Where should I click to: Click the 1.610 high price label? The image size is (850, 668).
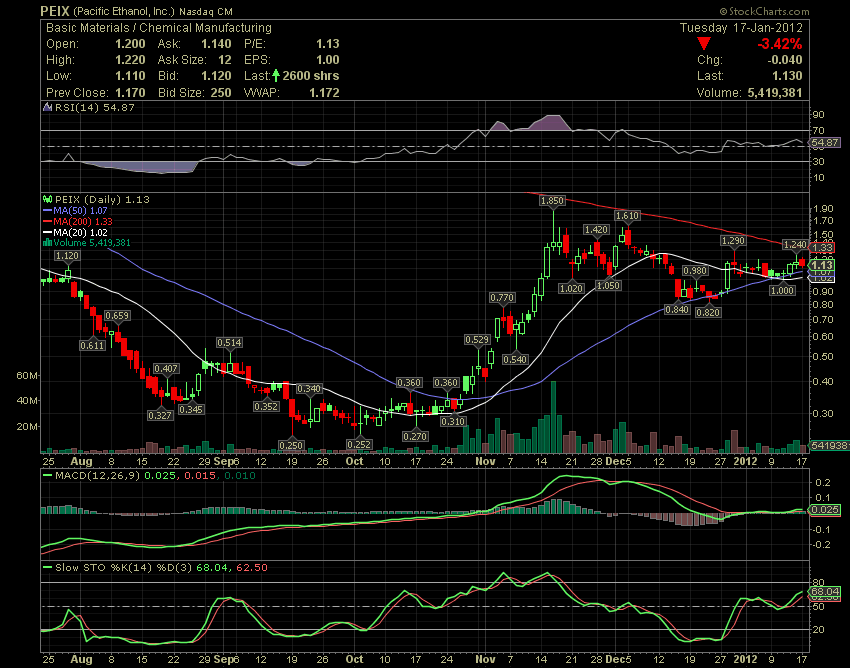(x=627, y=216)
